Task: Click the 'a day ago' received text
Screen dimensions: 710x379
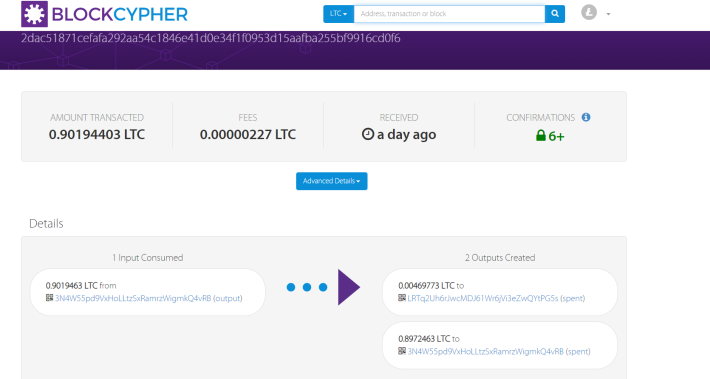Action: coord(406,134)
